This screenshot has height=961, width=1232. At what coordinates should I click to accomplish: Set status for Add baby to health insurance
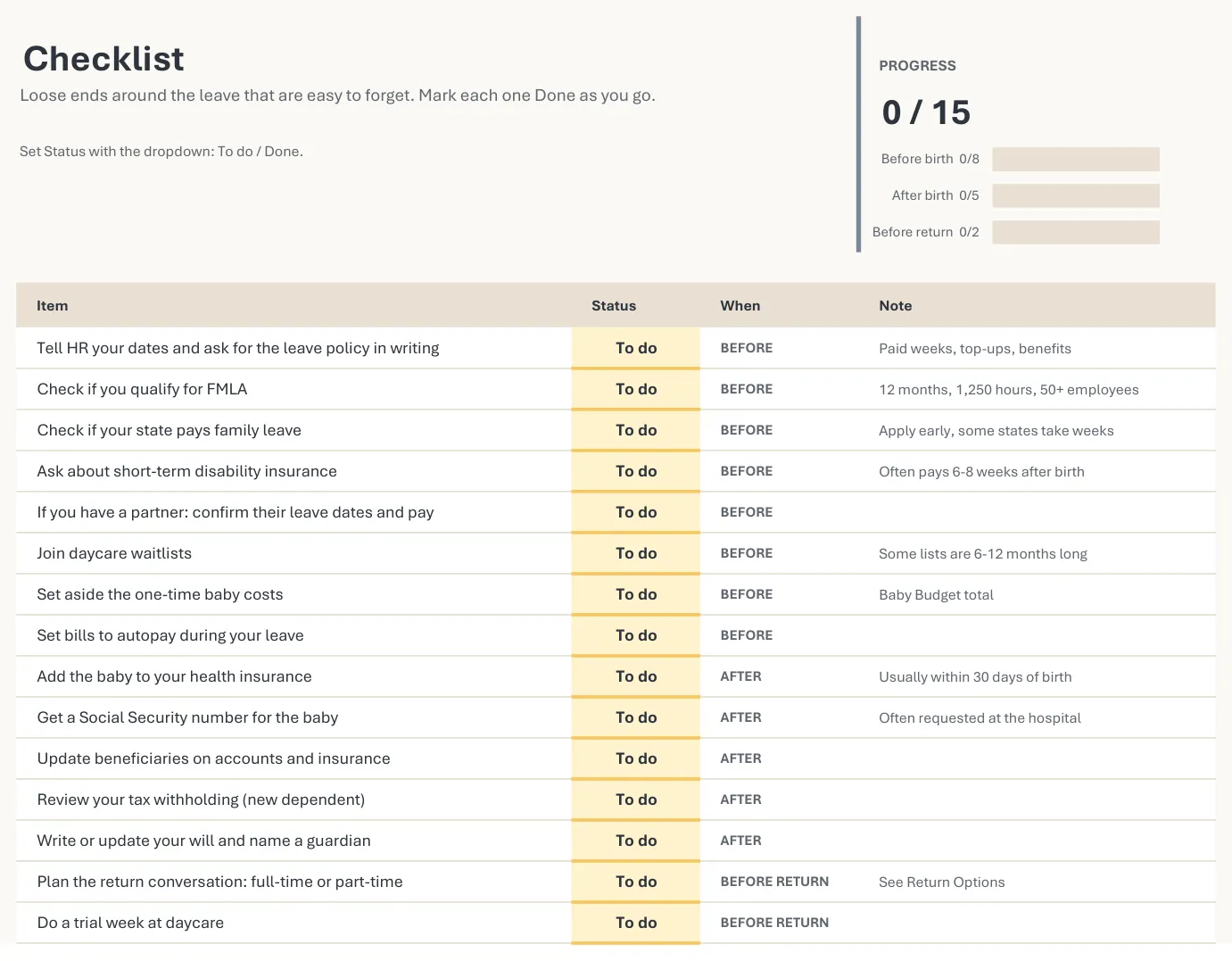coord(635,676)
